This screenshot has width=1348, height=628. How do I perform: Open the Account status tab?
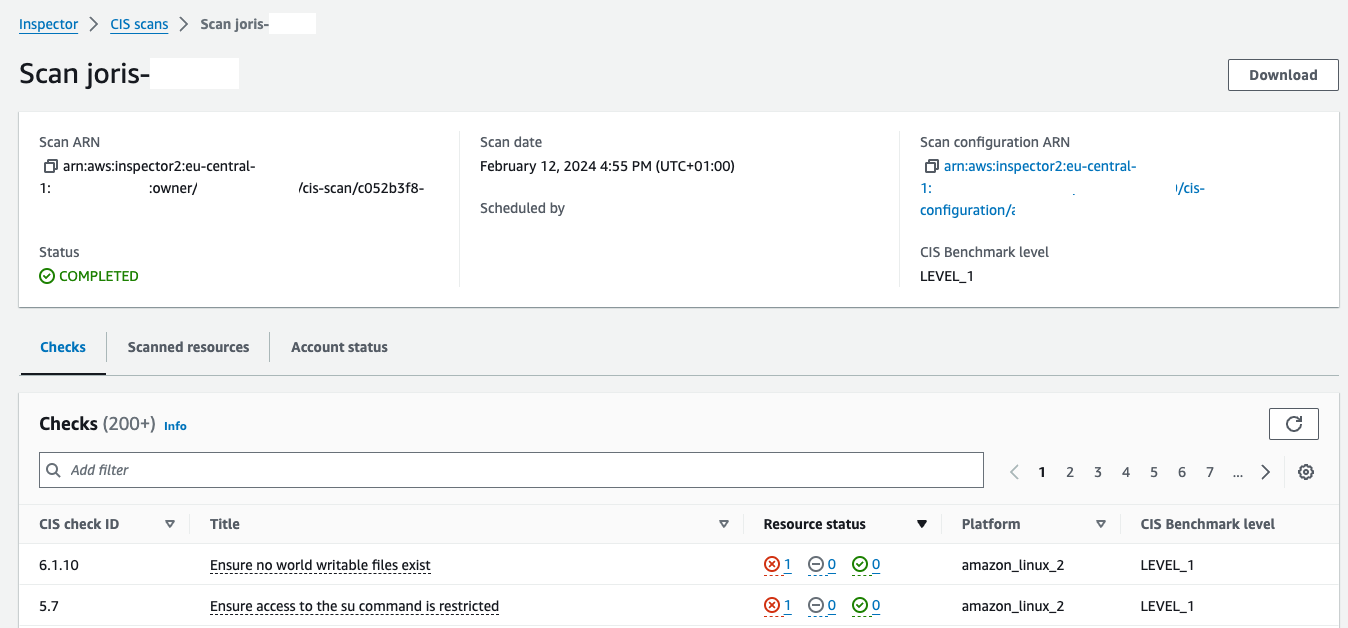(x=339, y=347)
